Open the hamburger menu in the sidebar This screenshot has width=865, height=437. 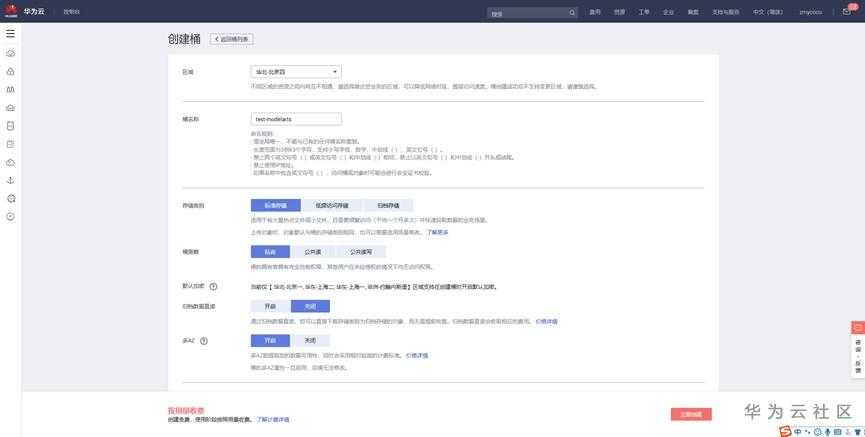[x=10, y=34]
